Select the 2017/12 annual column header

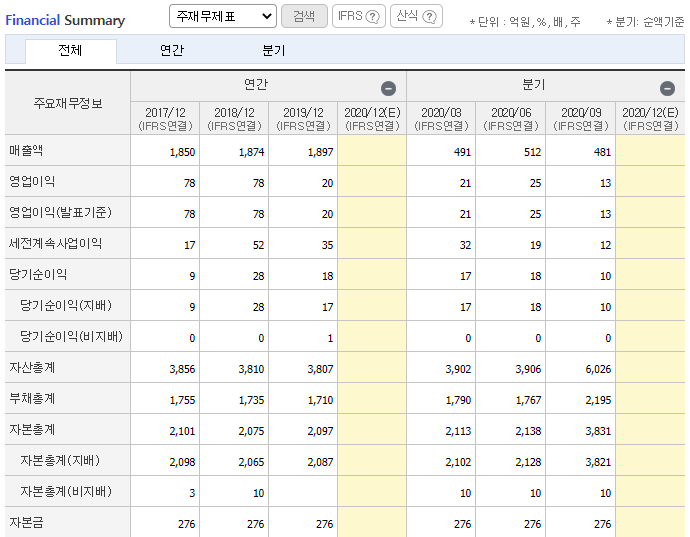pyautogui.click(x=165, y=118)
